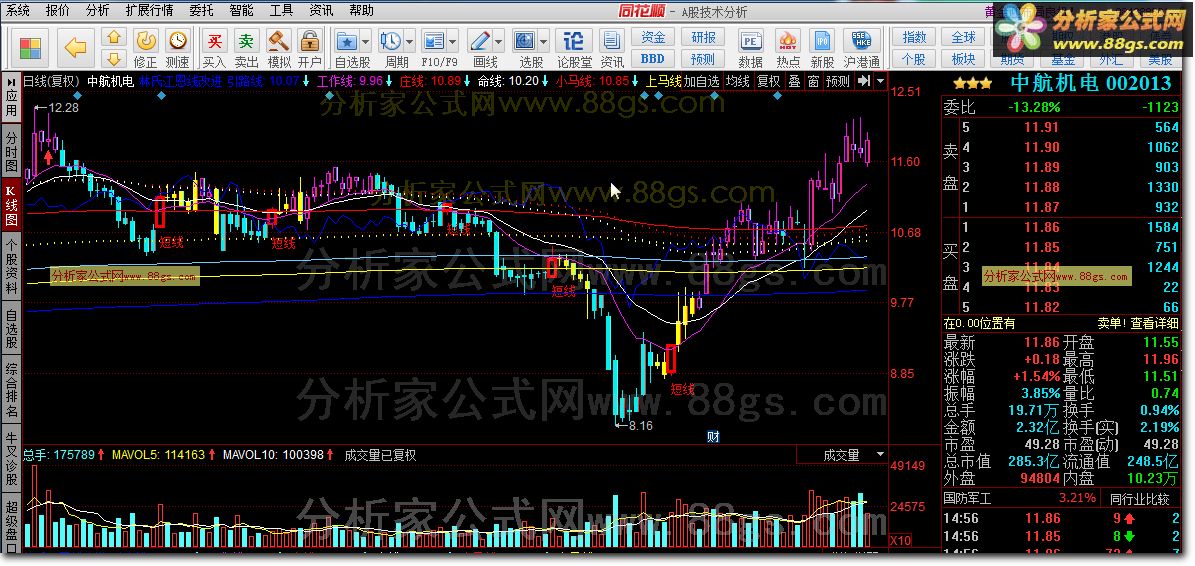Open the 模拟 simulated trading gavel icon
This screenshot has height=566, width=1195.
click(x=278, y=40)
